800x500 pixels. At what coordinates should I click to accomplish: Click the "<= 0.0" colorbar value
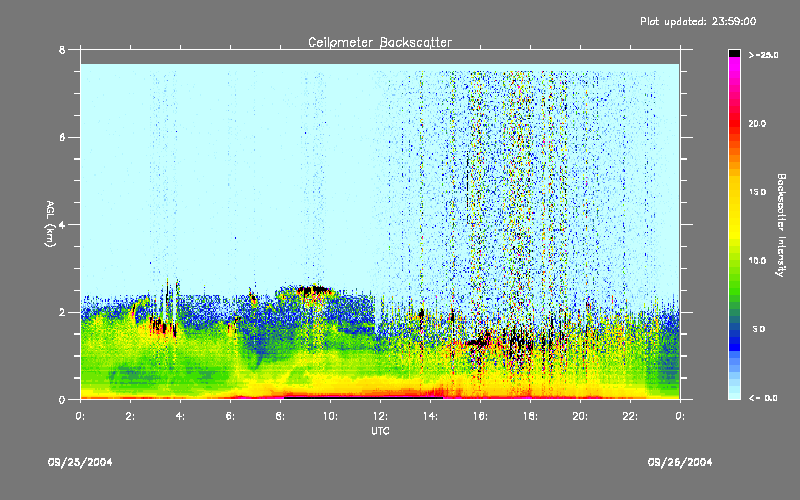click(763, 398)
